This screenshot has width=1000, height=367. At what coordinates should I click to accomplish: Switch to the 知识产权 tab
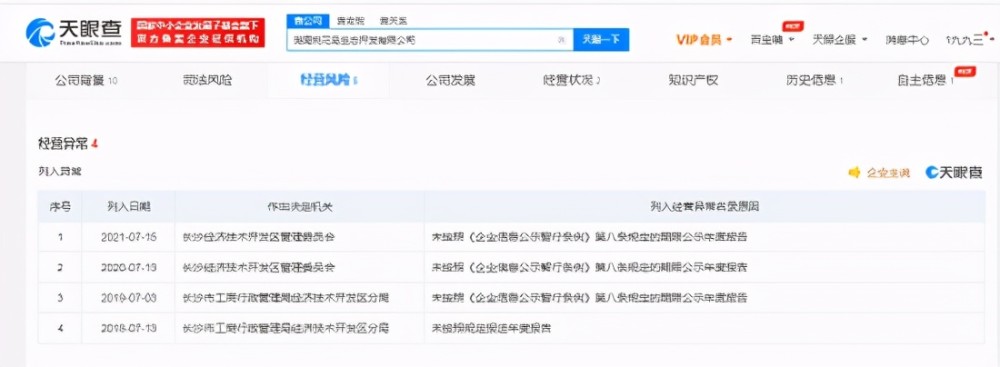(x=693, y=80)
